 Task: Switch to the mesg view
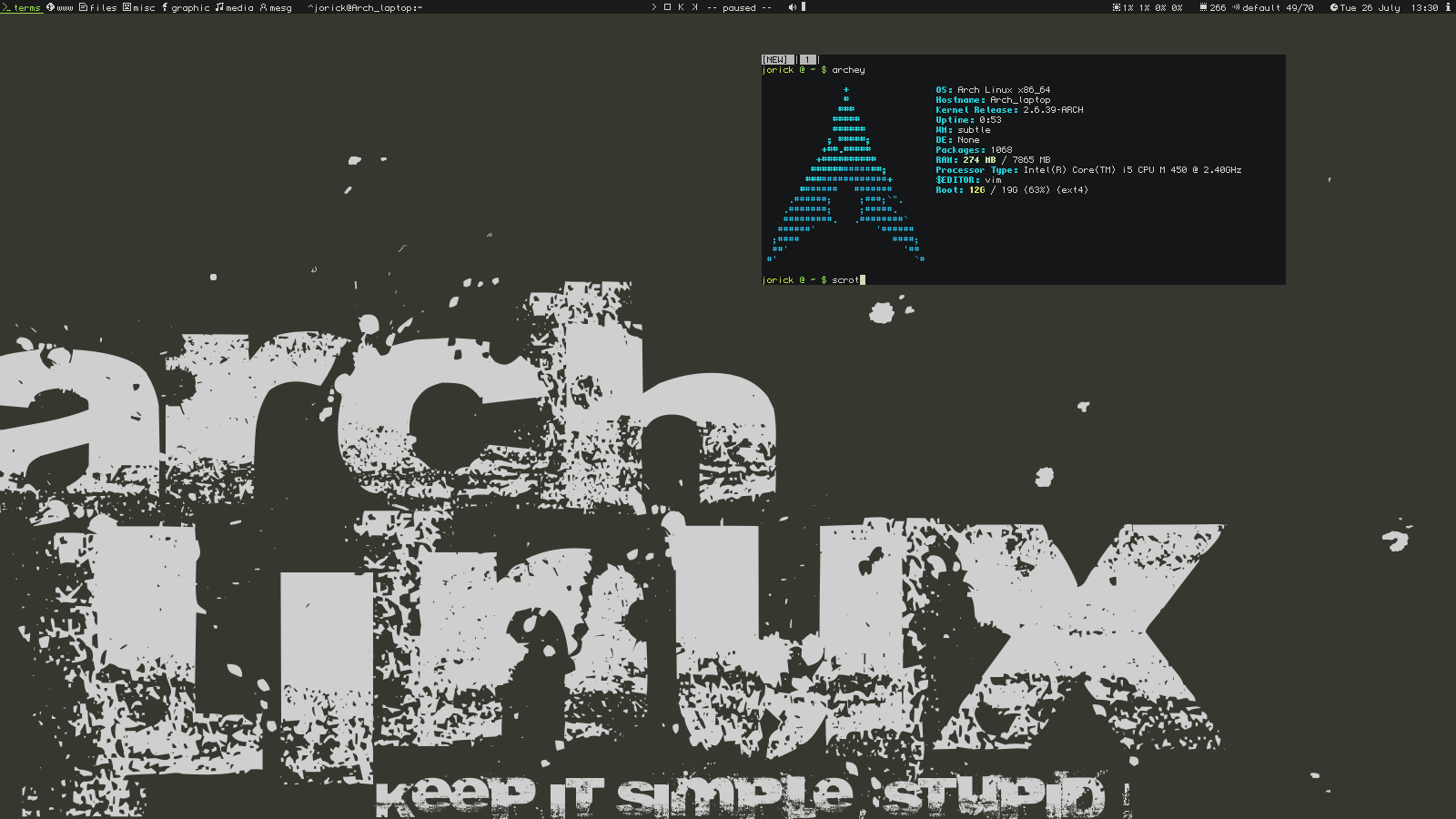point(276,7)
